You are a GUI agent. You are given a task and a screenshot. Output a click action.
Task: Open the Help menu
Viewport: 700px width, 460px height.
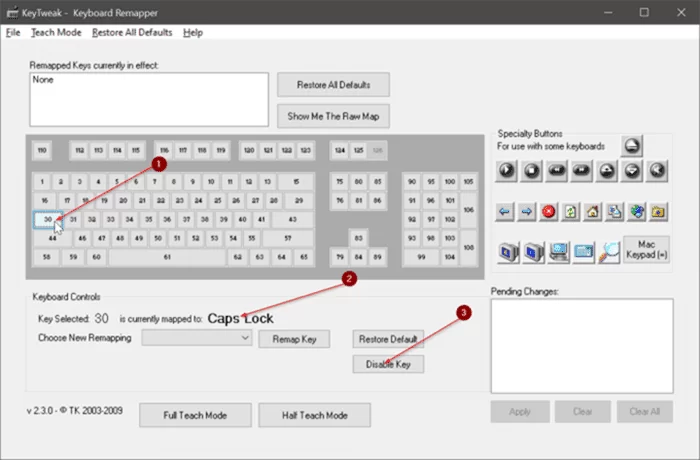click(193, 33)
